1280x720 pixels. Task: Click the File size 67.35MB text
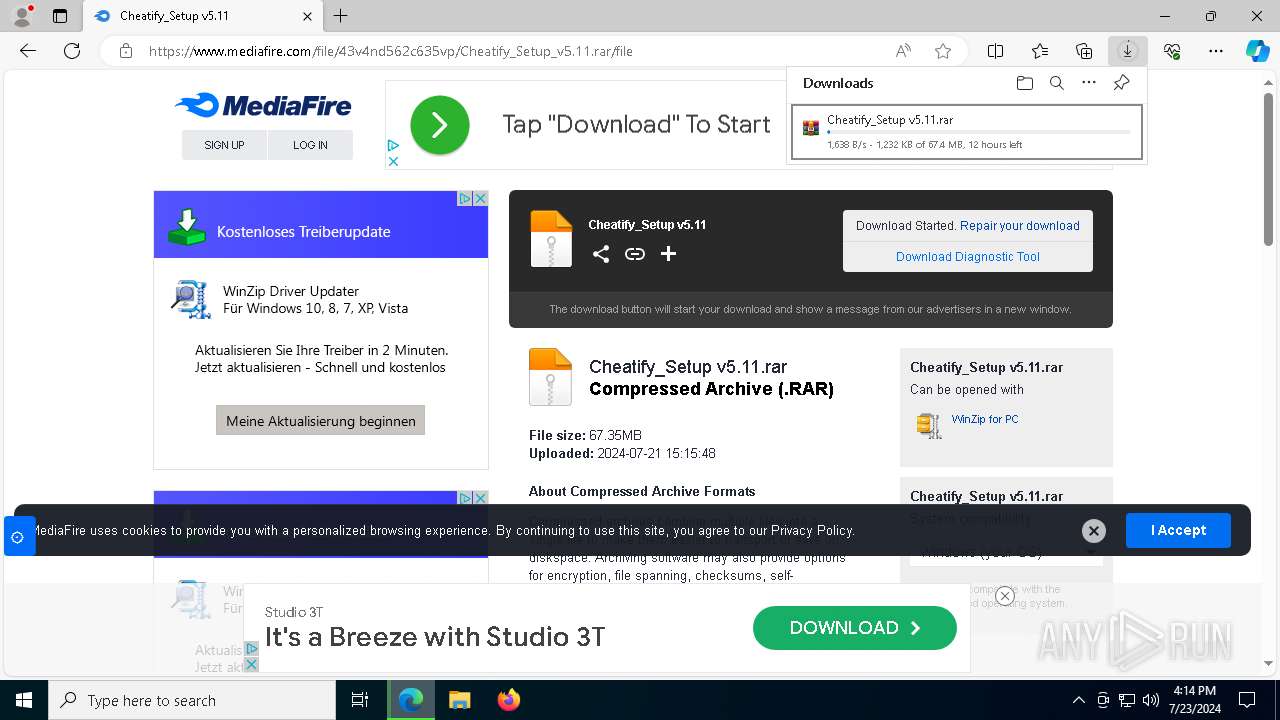(585, 436)
